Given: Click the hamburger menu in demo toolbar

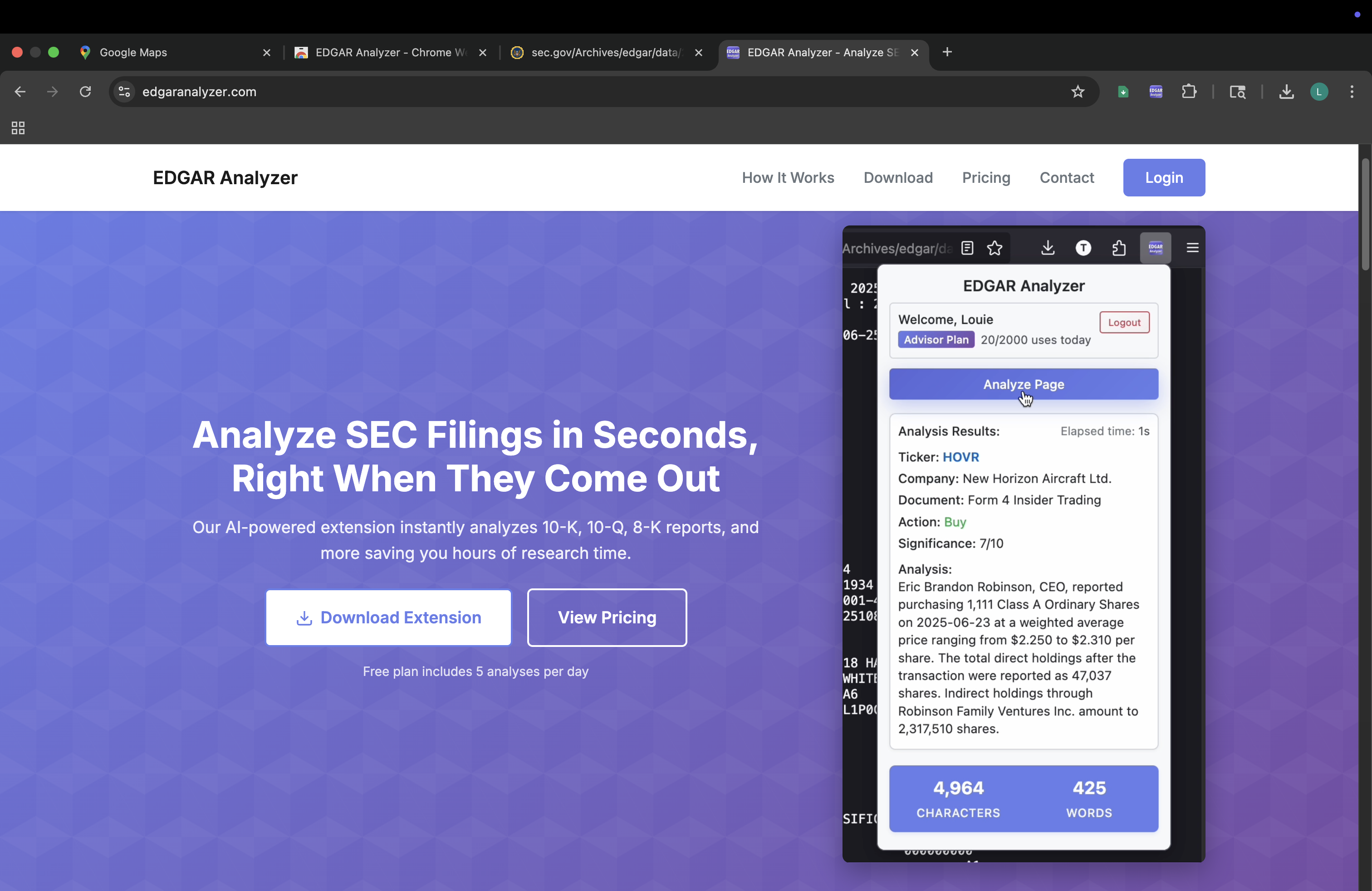Looking at the screenshot, I should pyautogui.click(x=1192, y=248).
